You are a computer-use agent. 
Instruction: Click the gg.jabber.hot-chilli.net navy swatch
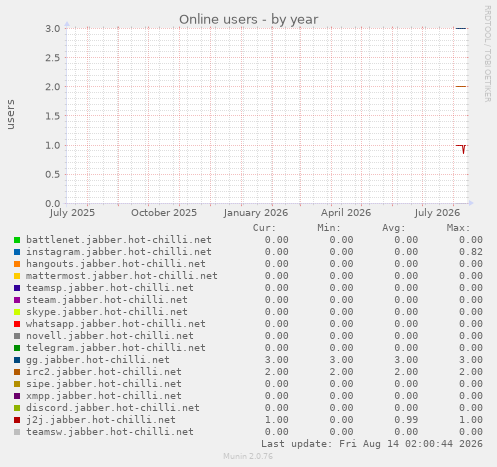click(x=17, y=360)
